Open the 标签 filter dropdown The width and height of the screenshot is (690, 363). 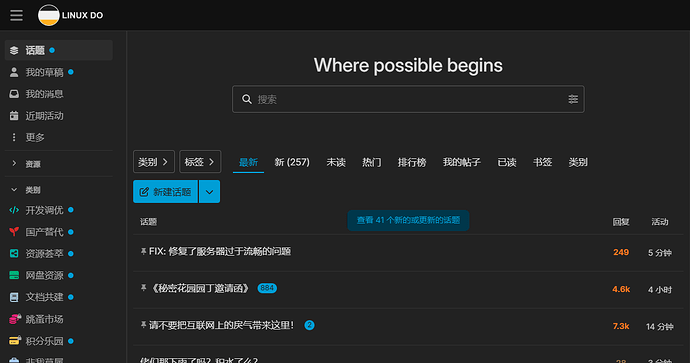coord(200,162)
